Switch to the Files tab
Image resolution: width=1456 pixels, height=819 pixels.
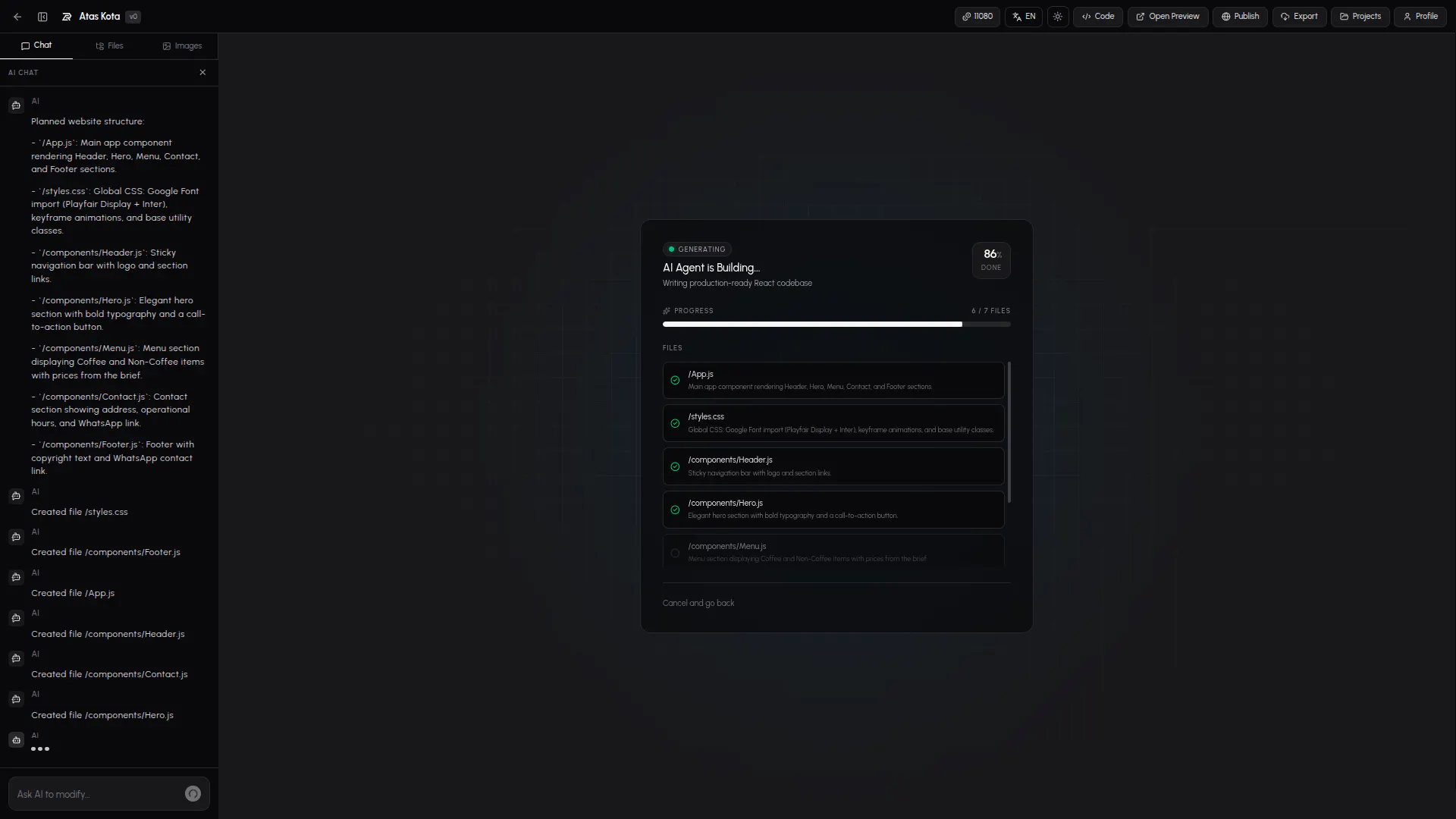tap(109, 46)
